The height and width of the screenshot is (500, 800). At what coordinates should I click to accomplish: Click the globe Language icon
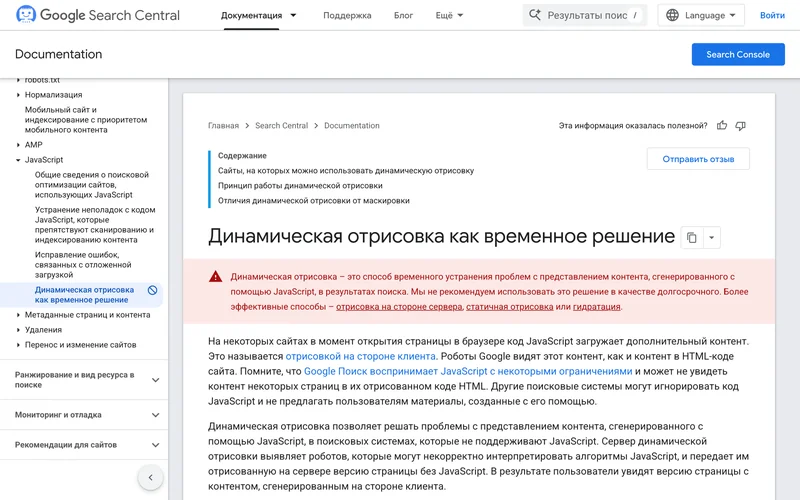click(672, 15)
